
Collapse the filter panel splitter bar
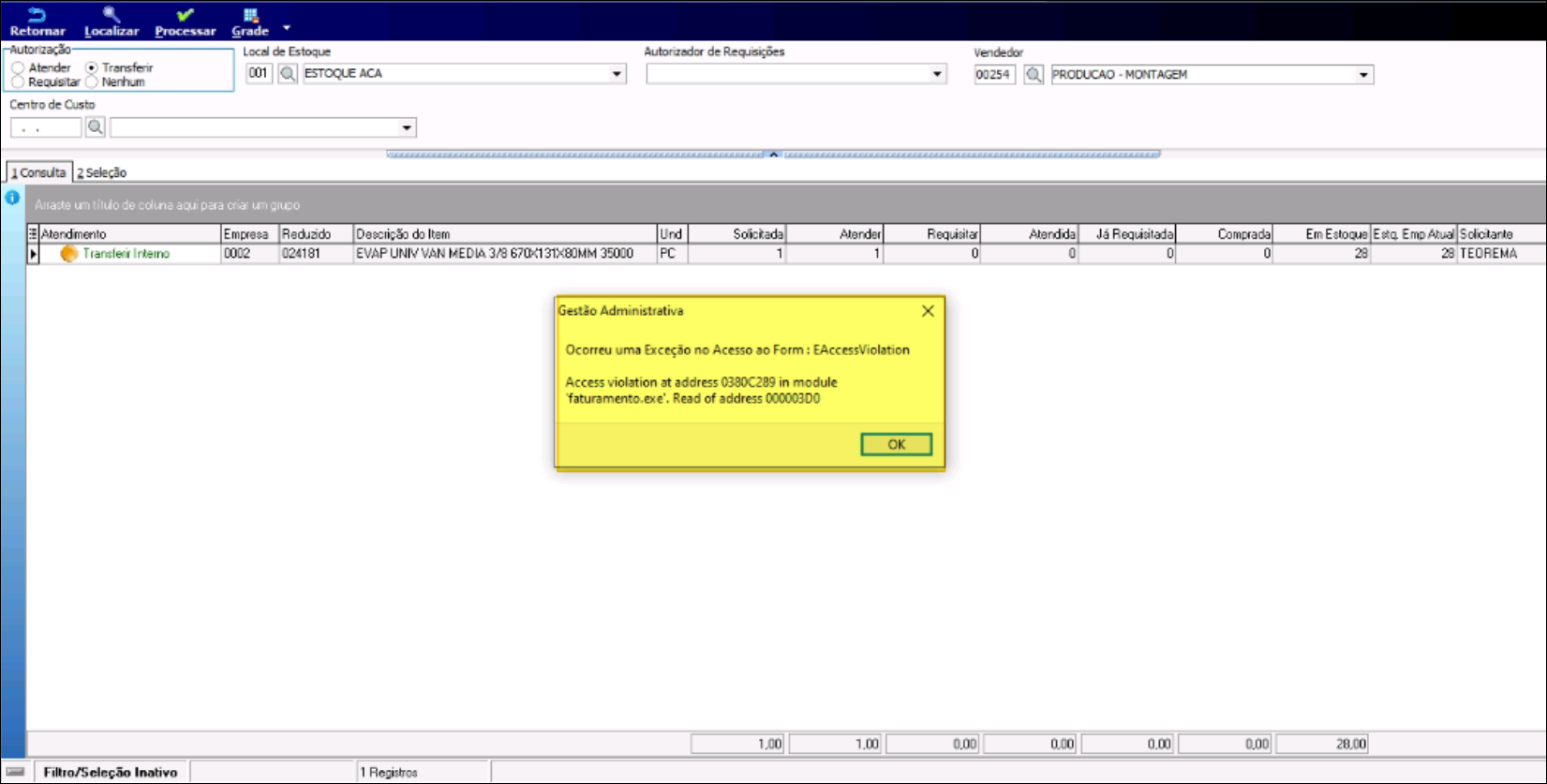click(x=773, y=154)
